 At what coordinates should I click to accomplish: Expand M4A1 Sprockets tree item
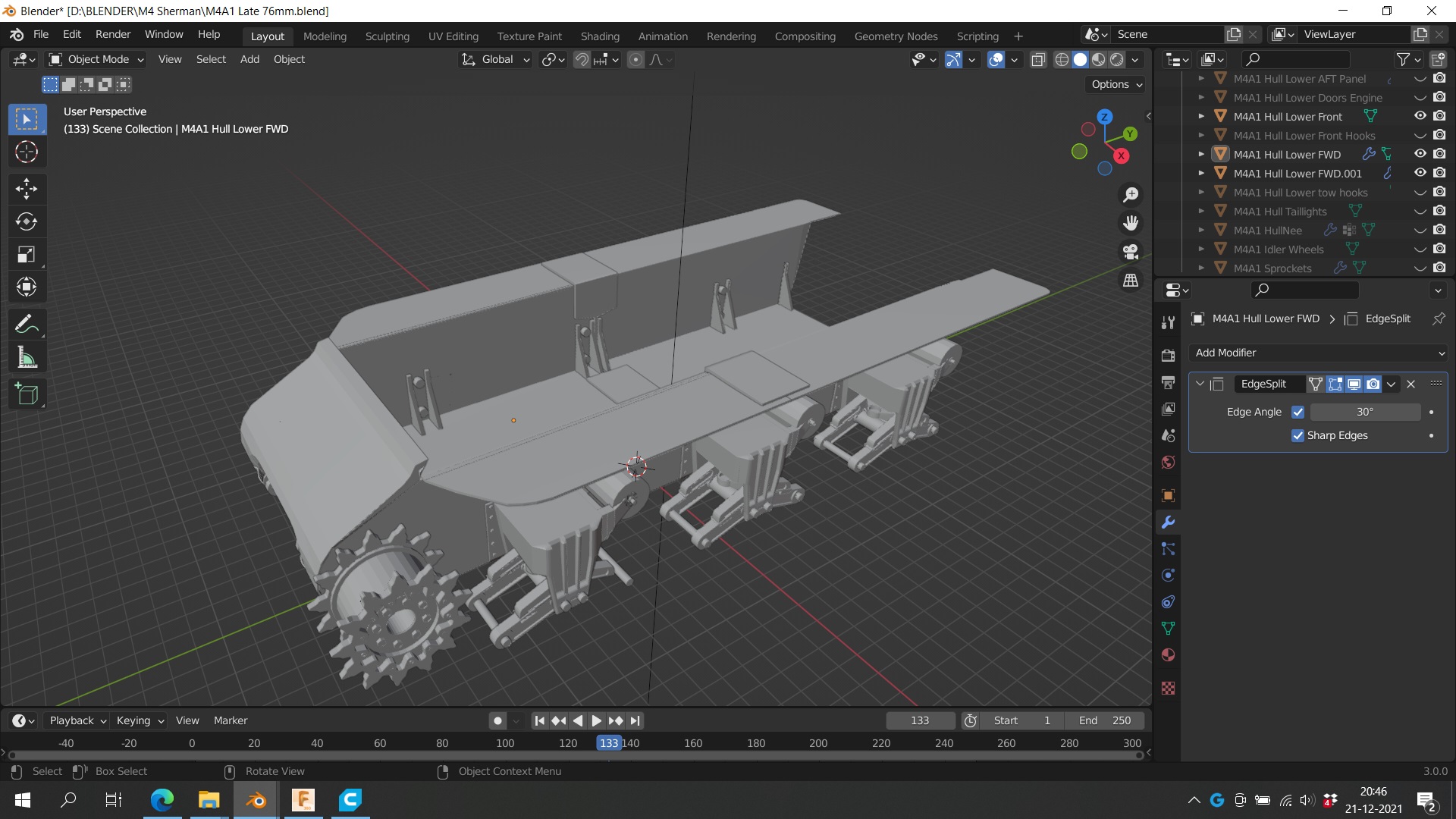click(1201, 268)
